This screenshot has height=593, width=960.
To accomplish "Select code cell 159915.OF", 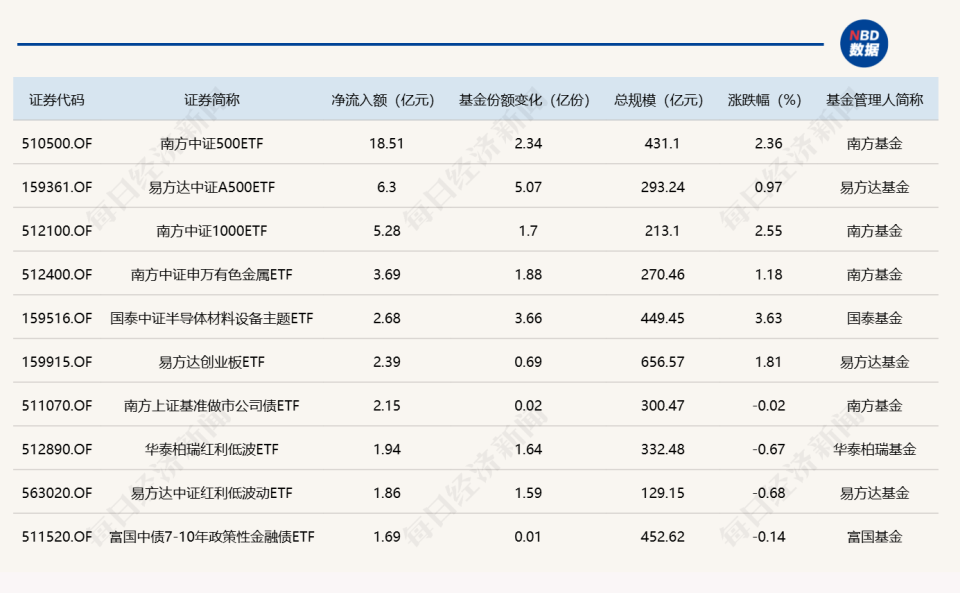I will click(57, 362).
